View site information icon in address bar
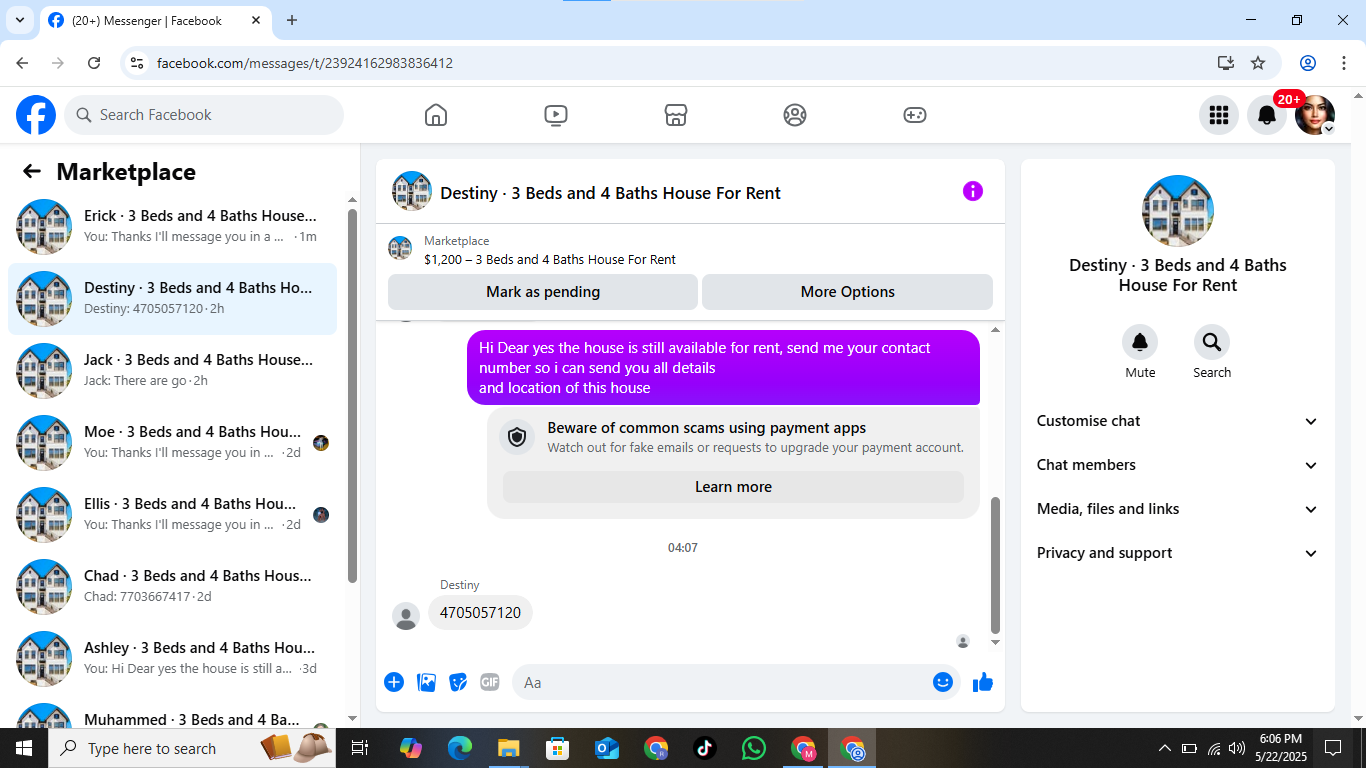1366x768 pixels. (138, 63)
